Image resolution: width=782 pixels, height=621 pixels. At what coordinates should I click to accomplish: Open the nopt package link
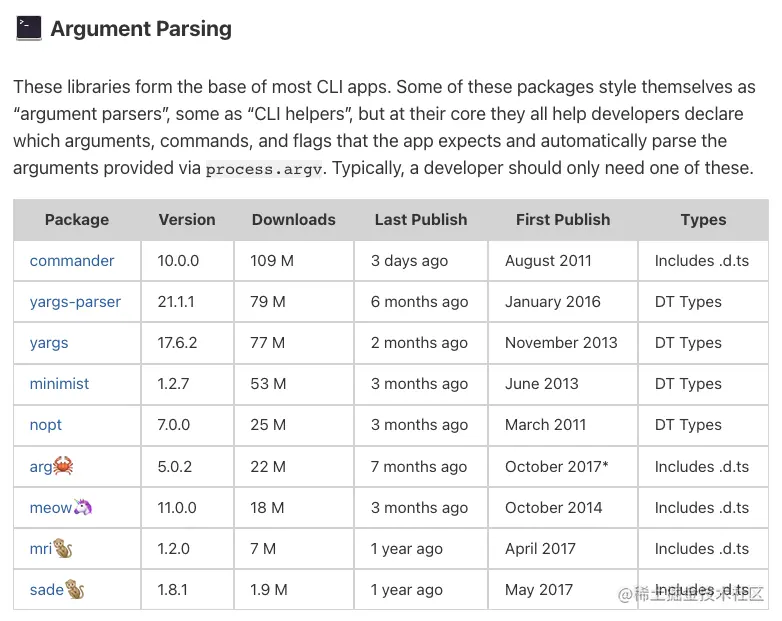click(x=46, y=424)
